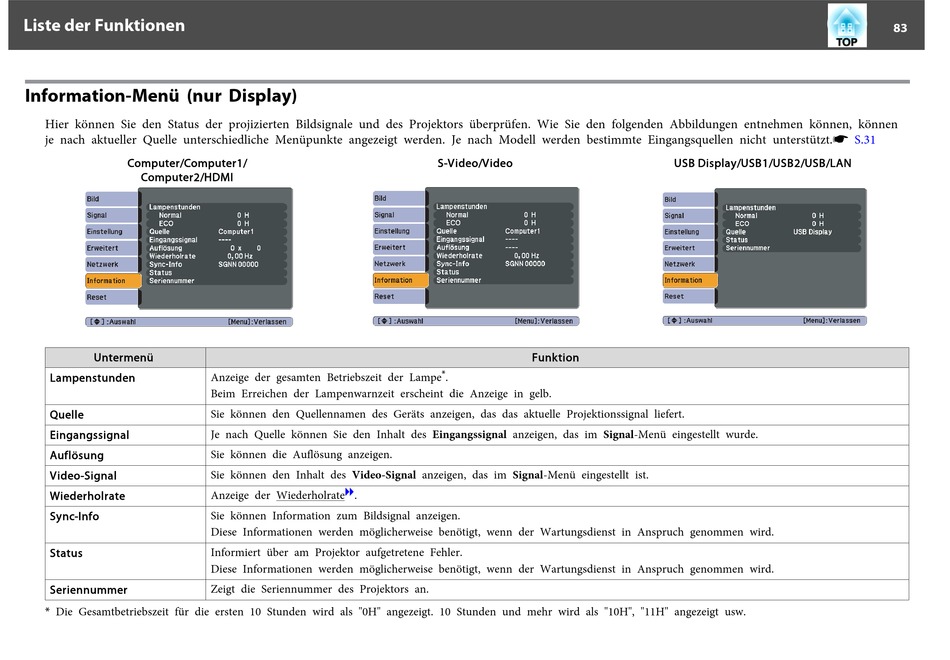Click the pointing hand icon before S.31

[841, 139]
